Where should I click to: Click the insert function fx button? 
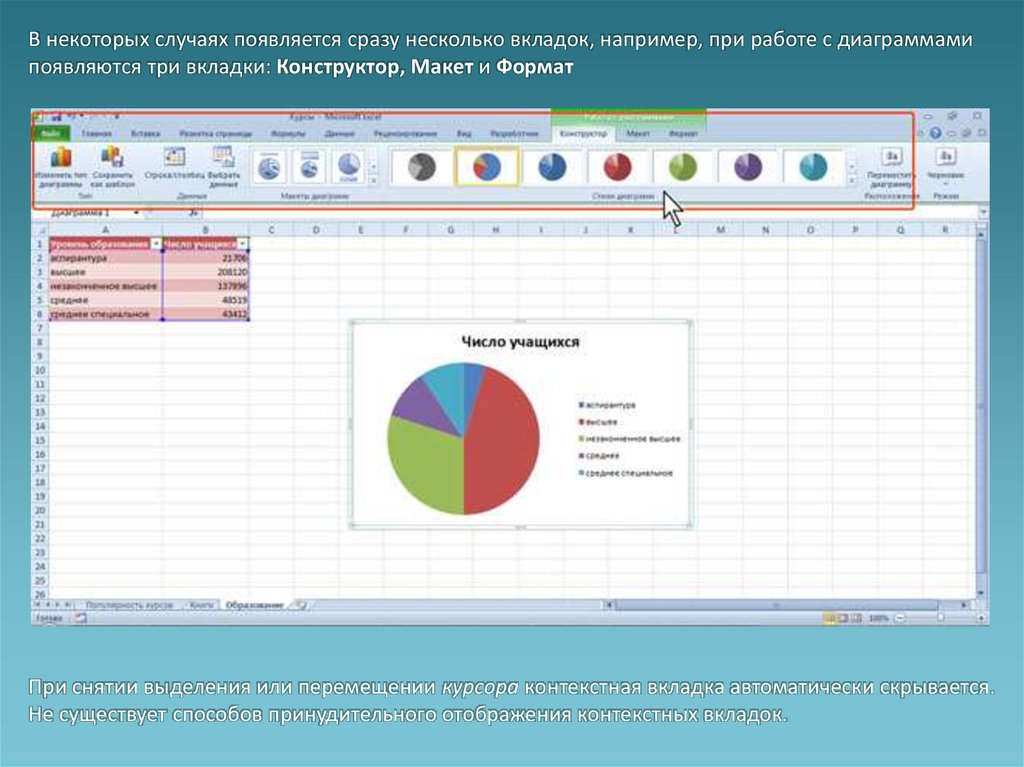[193, 213]
